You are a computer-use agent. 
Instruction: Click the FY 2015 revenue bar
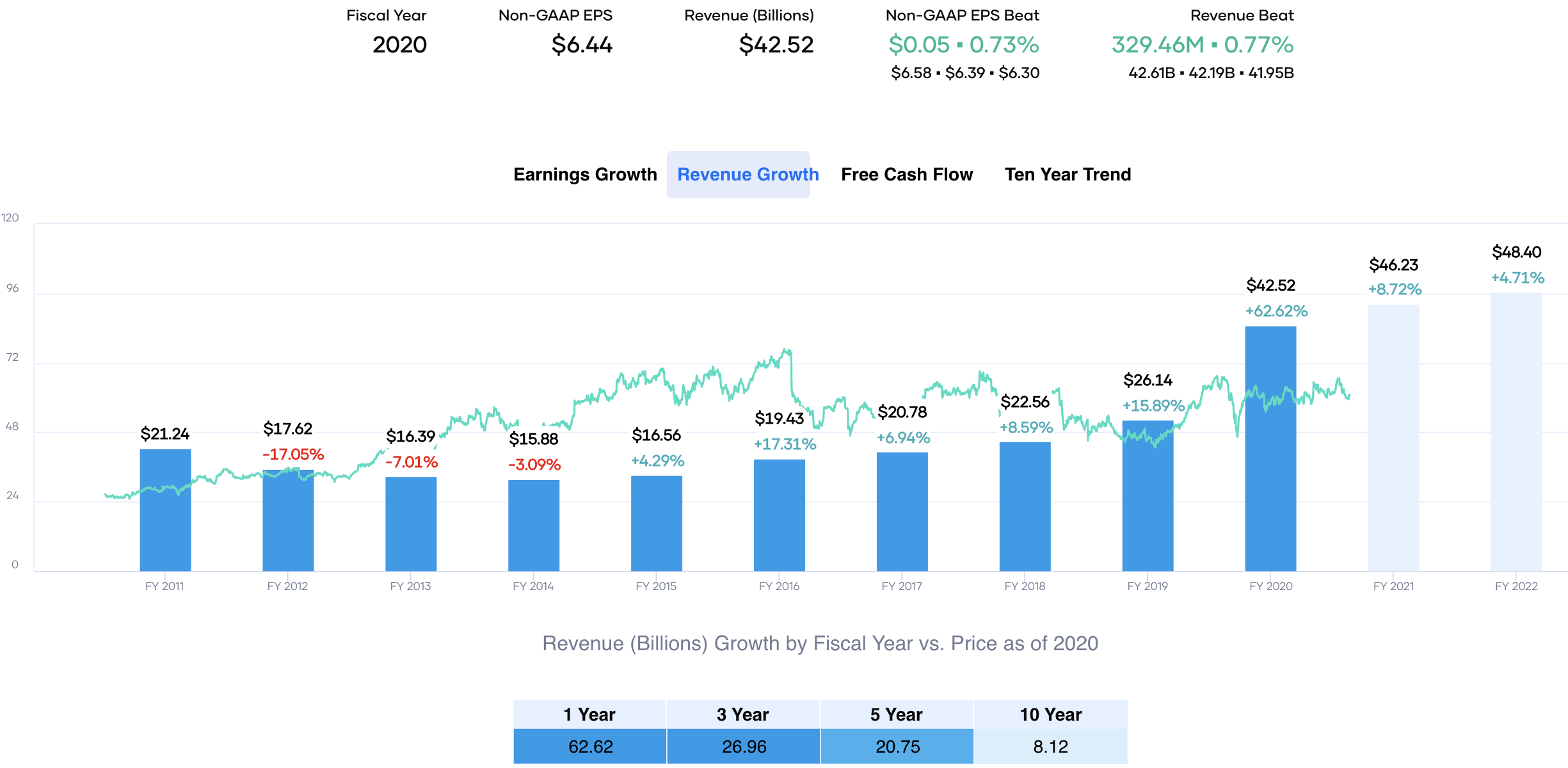pos(657,524)
